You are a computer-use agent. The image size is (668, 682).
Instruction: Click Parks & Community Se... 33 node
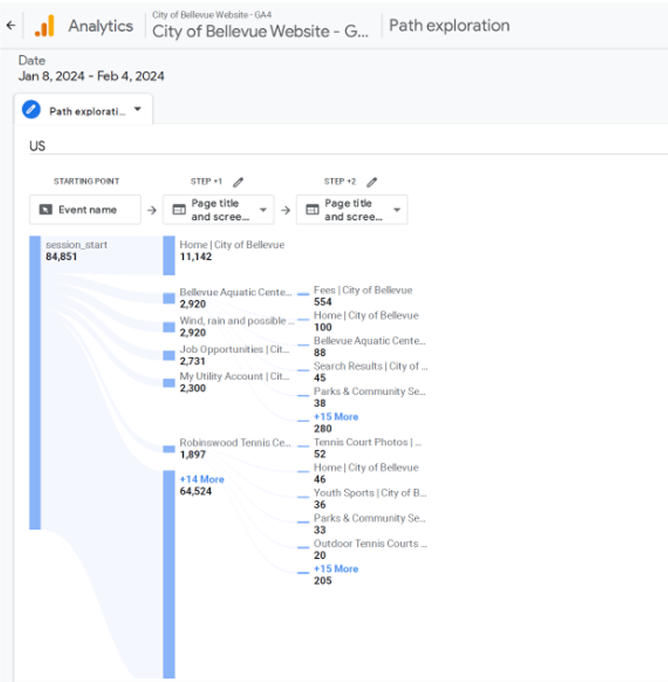tap(370, 524)
